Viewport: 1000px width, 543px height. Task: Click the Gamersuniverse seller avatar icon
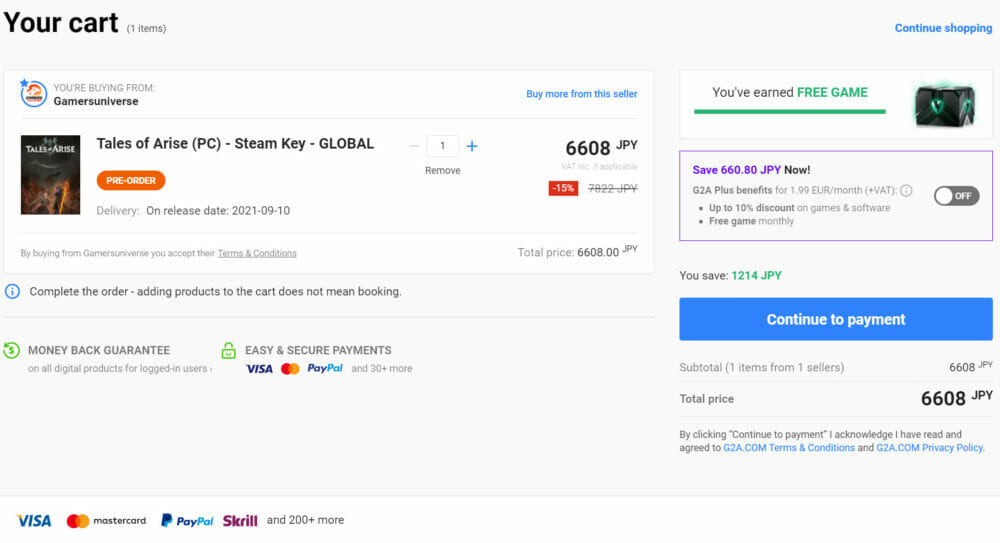click(x=34, y=94)
